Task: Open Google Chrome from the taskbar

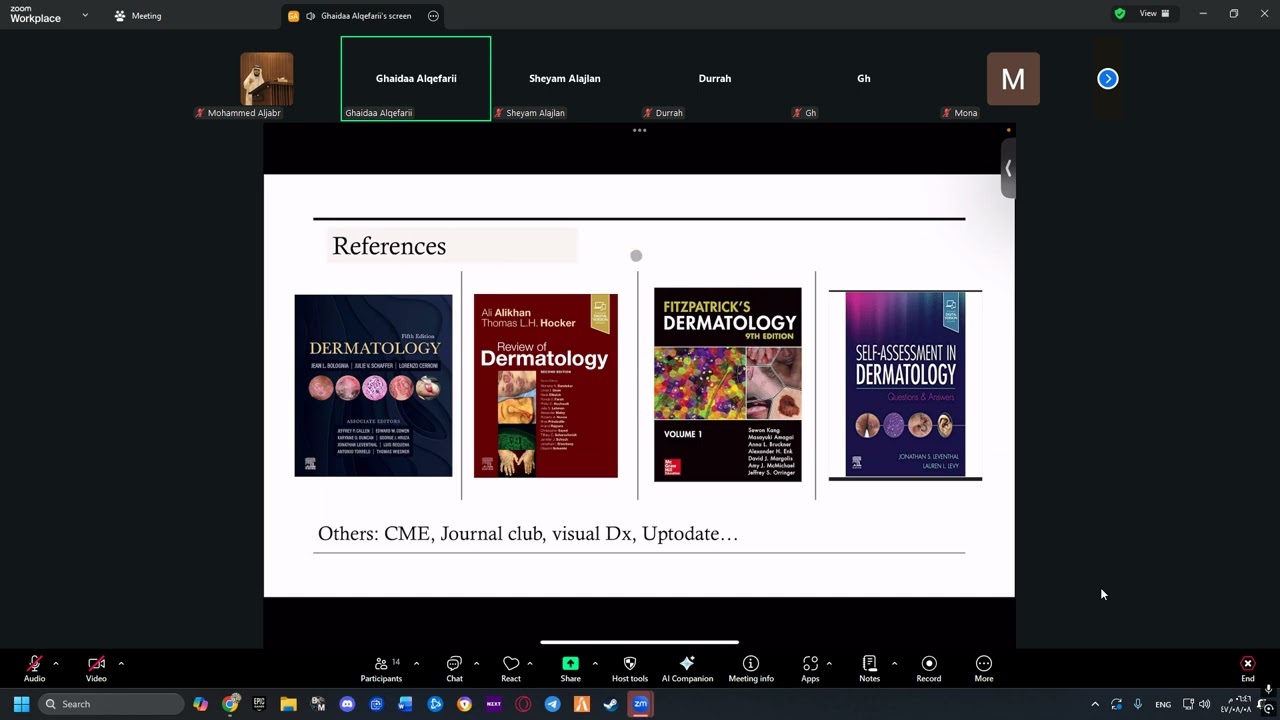Action: pos(230,704)
